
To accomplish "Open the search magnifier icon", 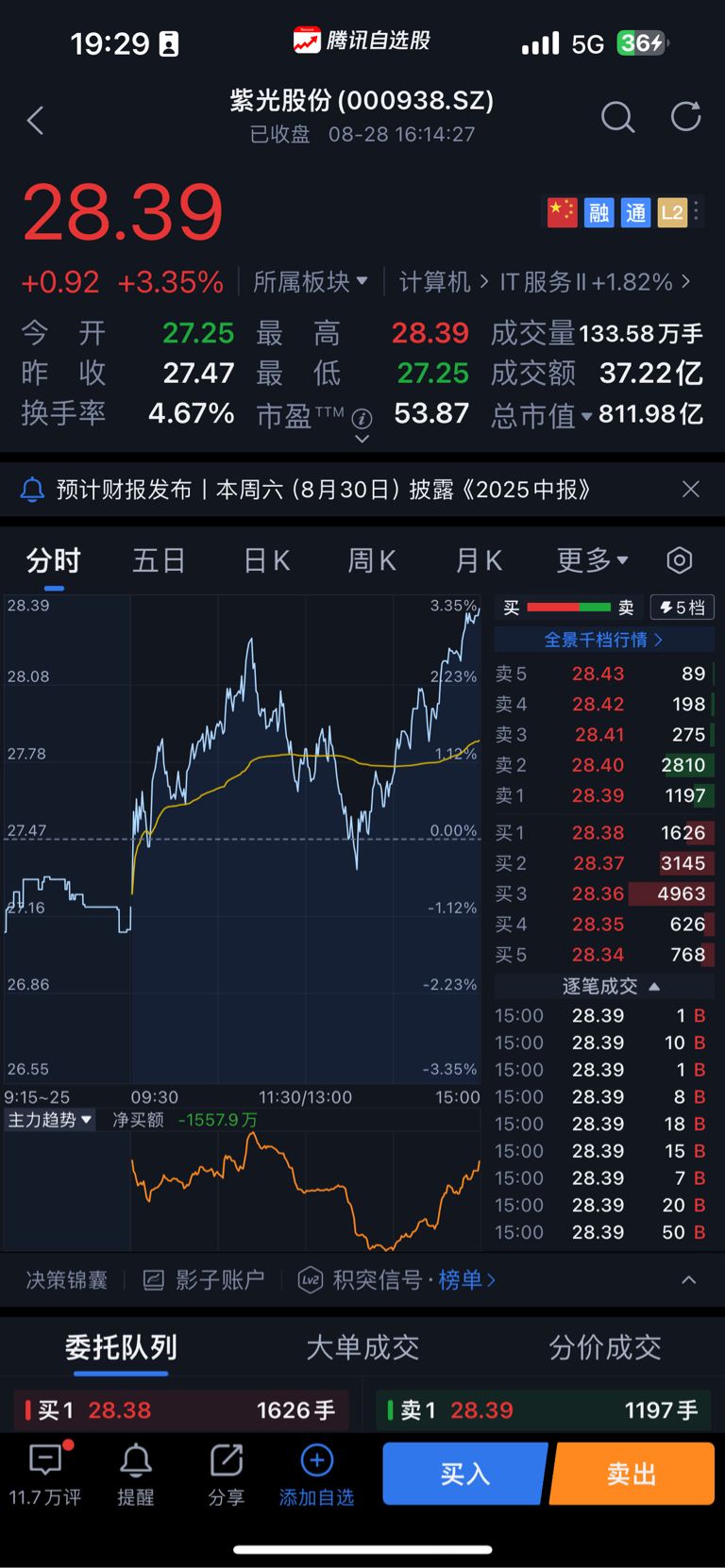I will [x=617, y=118].
